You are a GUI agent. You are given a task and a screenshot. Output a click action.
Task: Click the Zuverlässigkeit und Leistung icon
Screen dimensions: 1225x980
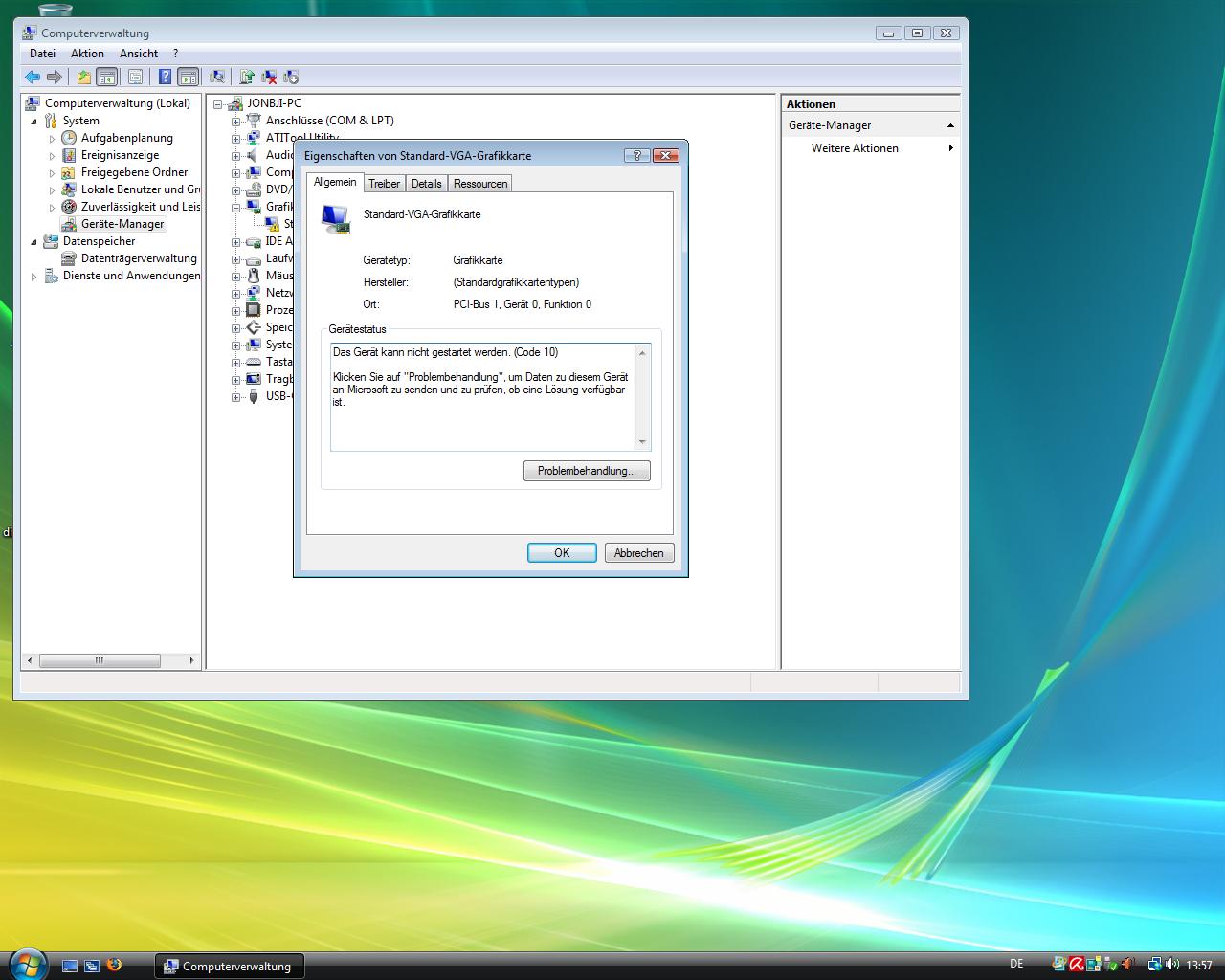coord(69,207)
